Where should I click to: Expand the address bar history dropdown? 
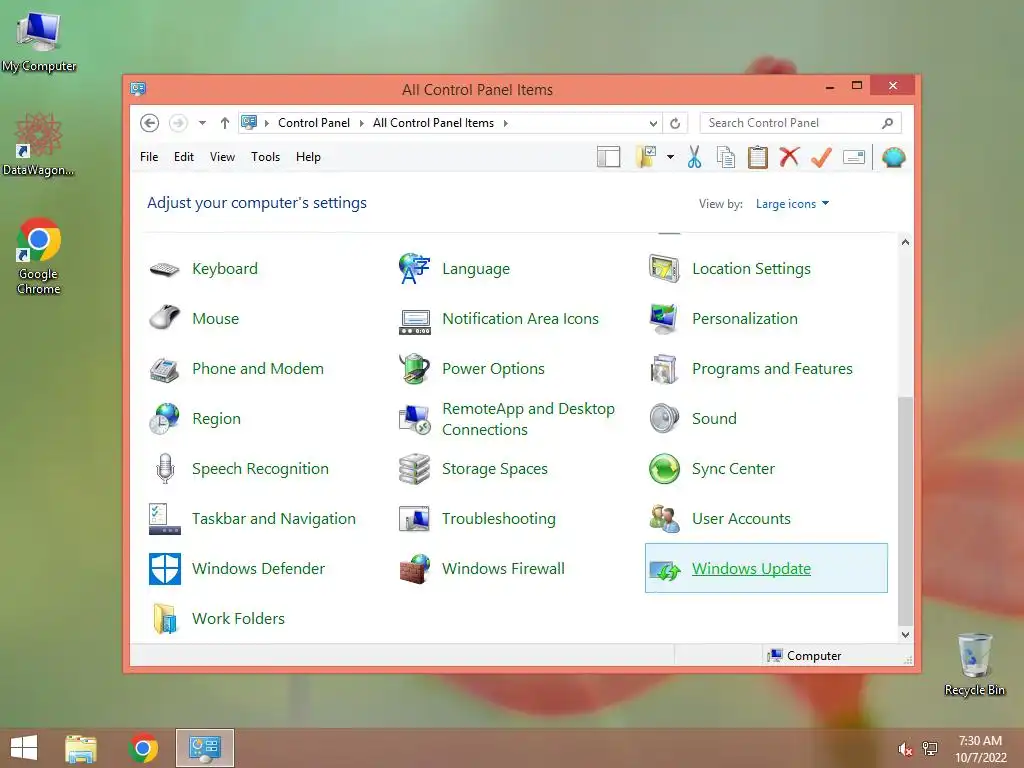pyautogui.click(x=653, y=123)
